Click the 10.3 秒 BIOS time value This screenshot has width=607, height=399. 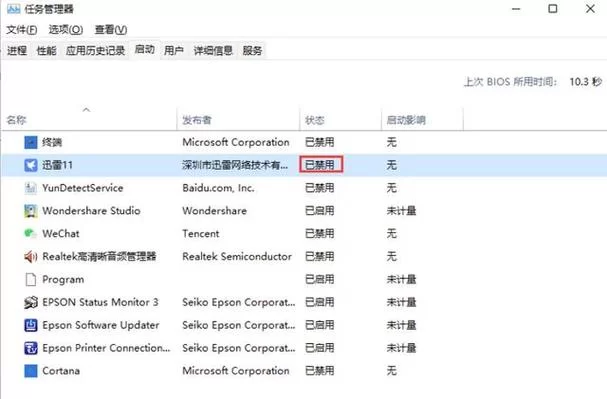[x=585, y=82]
